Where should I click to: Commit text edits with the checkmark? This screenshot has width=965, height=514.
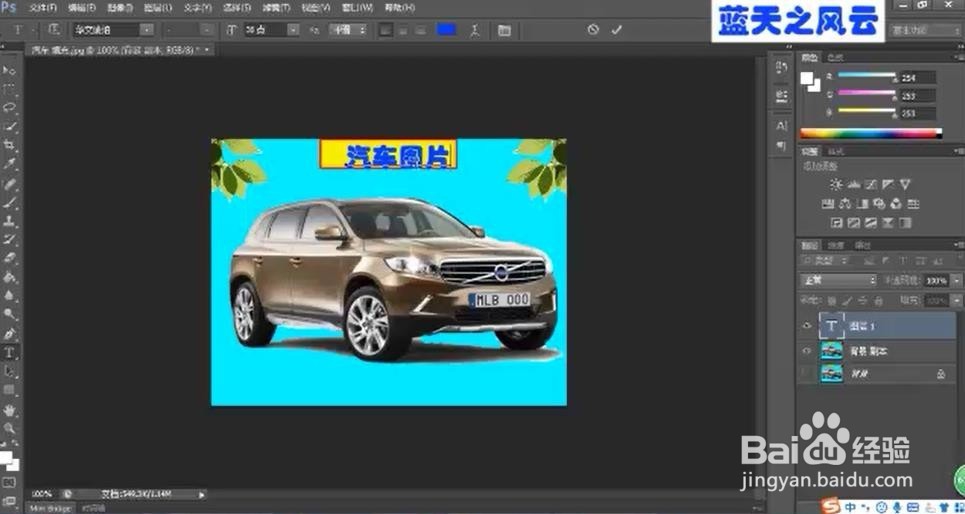617,30
